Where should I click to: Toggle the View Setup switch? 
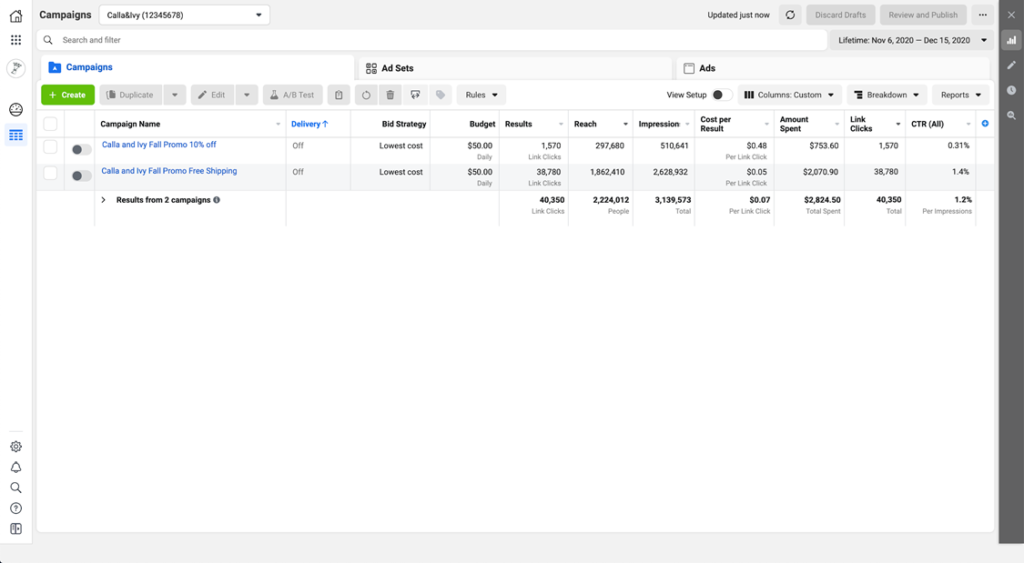[x=722, y=95]
